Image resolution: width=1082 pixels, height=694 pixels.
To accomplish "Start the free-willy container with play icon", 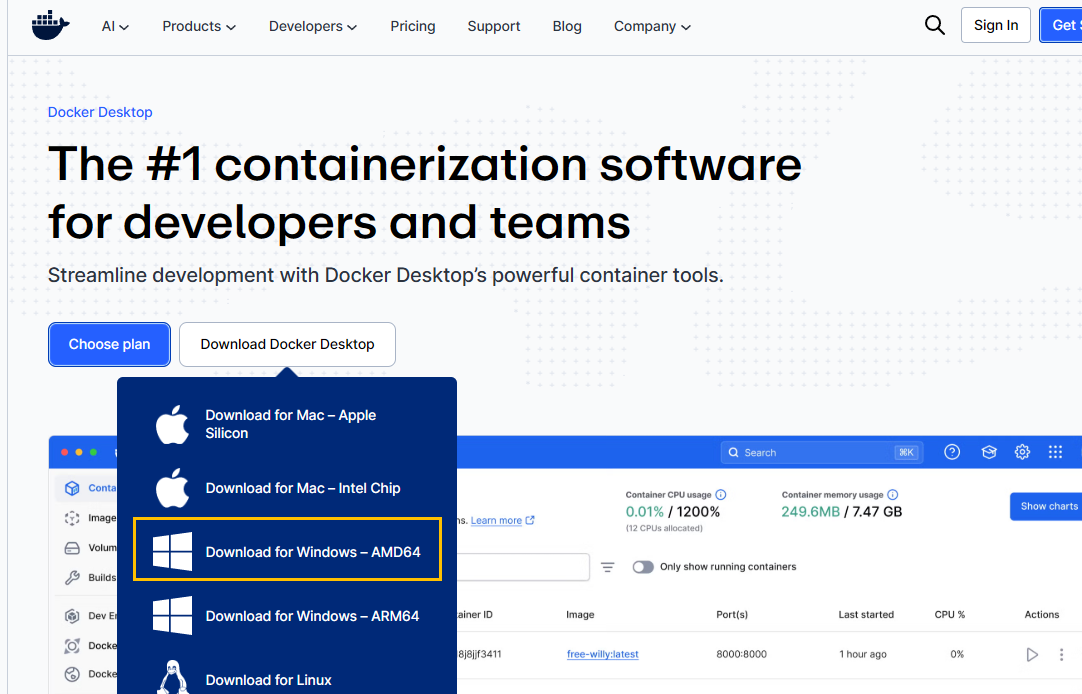I will 1032,654.
